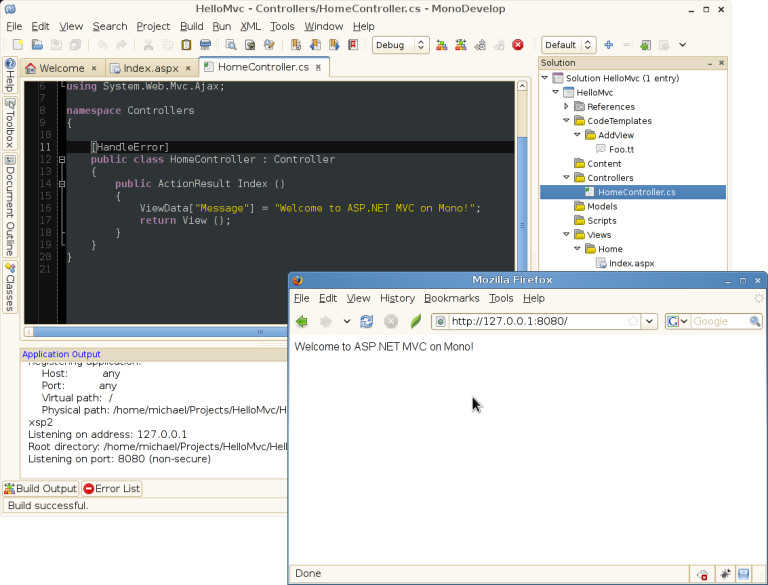This screenshot has height=585, width=768.
Task: Click the Google search magnifier icon
Action: tap(755, 321)
